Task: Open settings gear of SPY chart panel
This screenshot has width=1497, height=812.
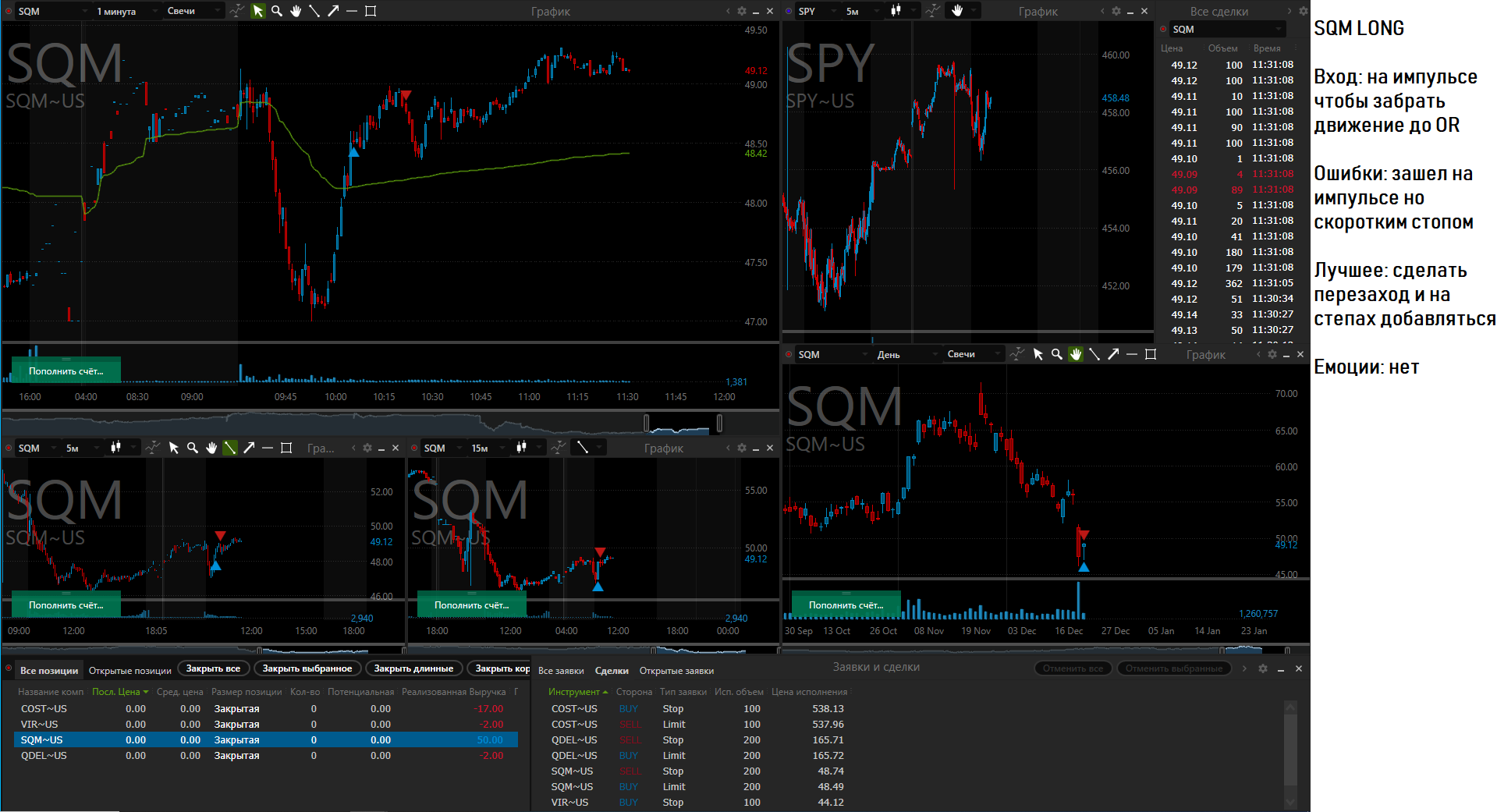Action: pyautogui.click(x=1116, y=11)
